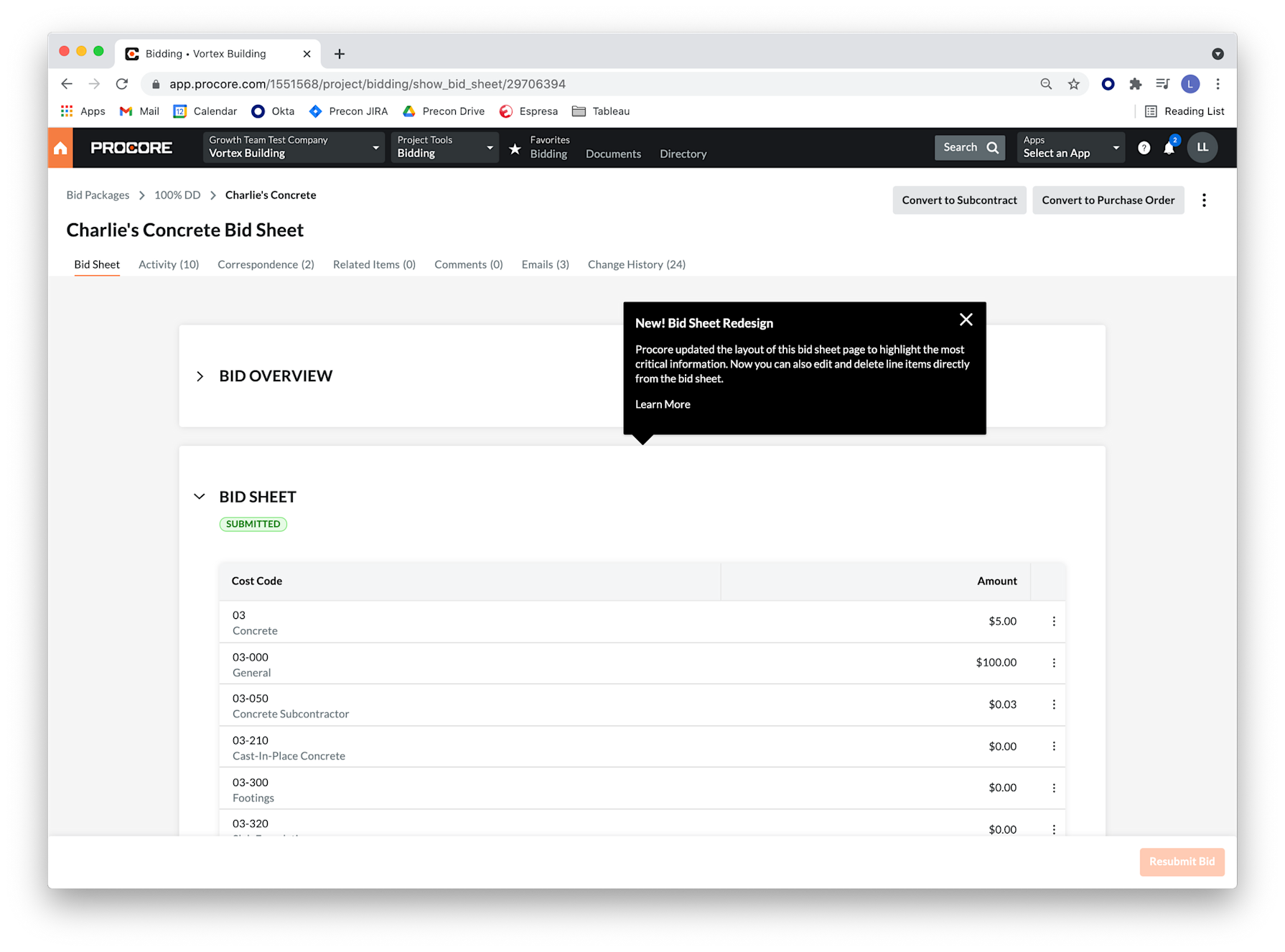This screenshot has width=1285, height=952.
Task: Open row options for 03 Concrete
Action: tap(1054, 622)
